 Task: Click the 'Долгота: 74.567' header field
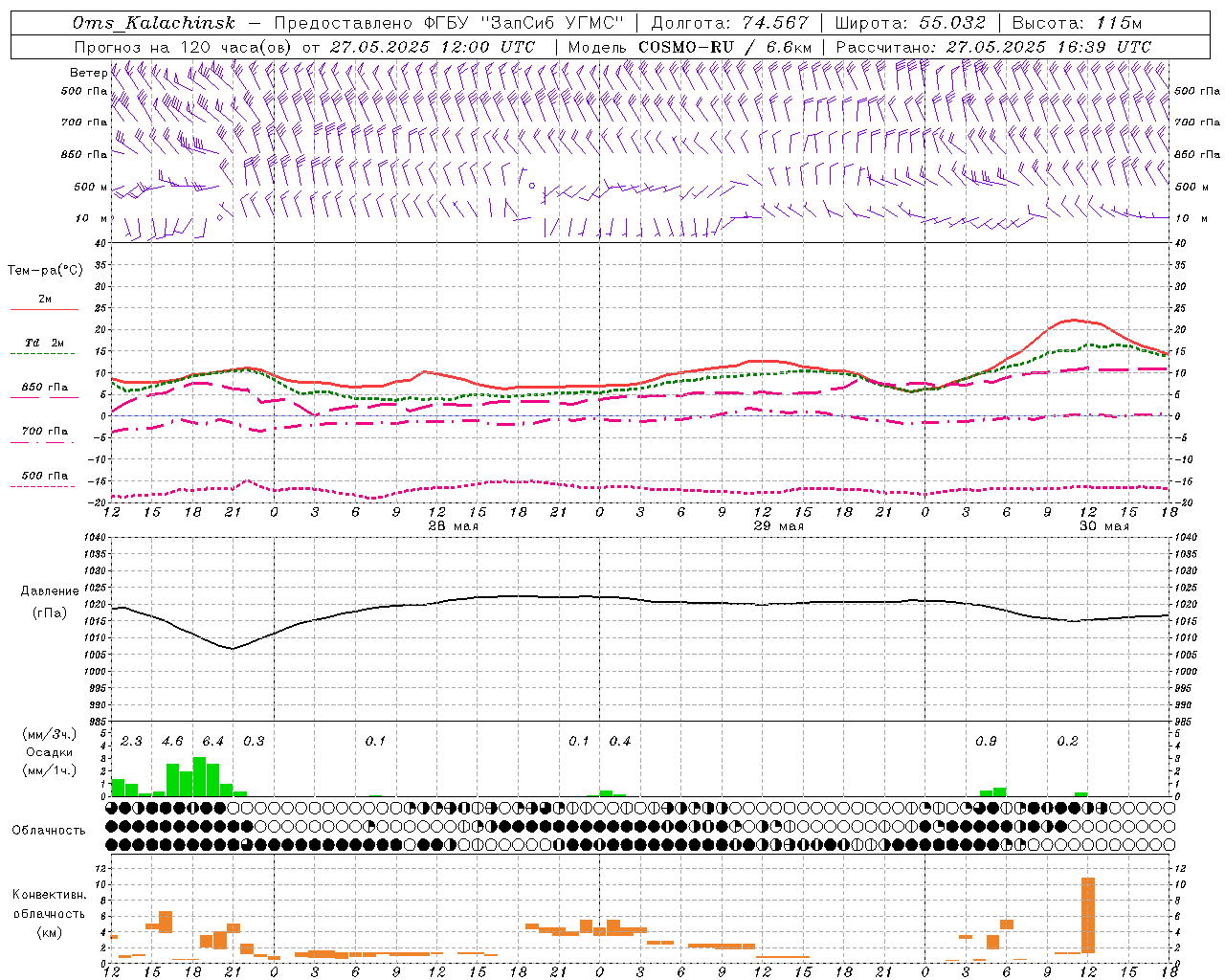[x=729, y=23]
